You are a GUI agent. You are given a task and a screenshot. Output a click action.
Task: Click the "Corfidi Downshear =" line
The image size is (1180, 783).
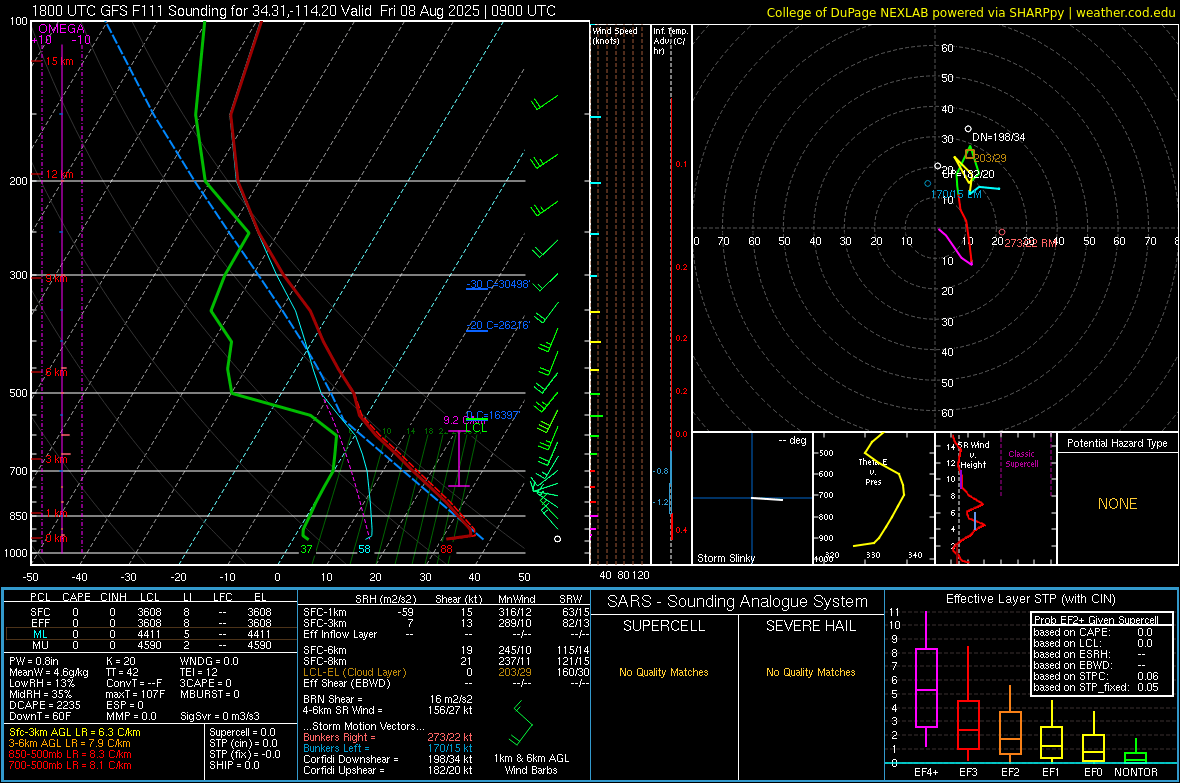point(388,759)
